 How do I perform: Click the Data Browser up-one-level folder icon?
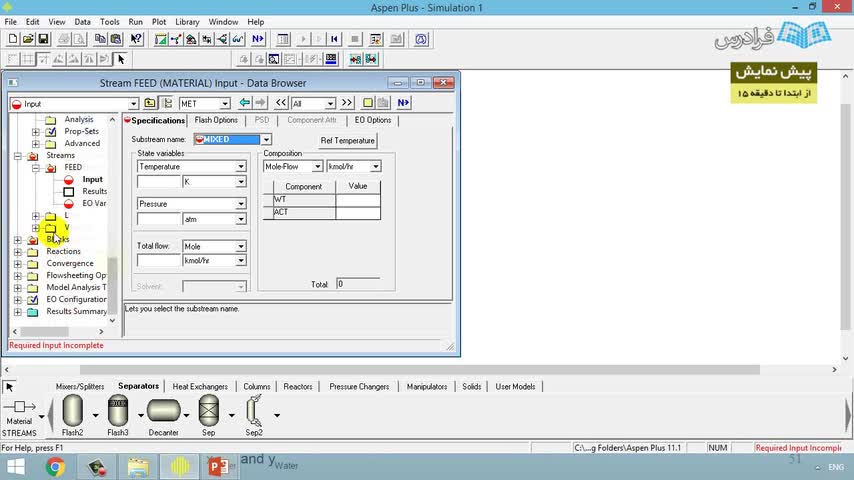(150, 103)
